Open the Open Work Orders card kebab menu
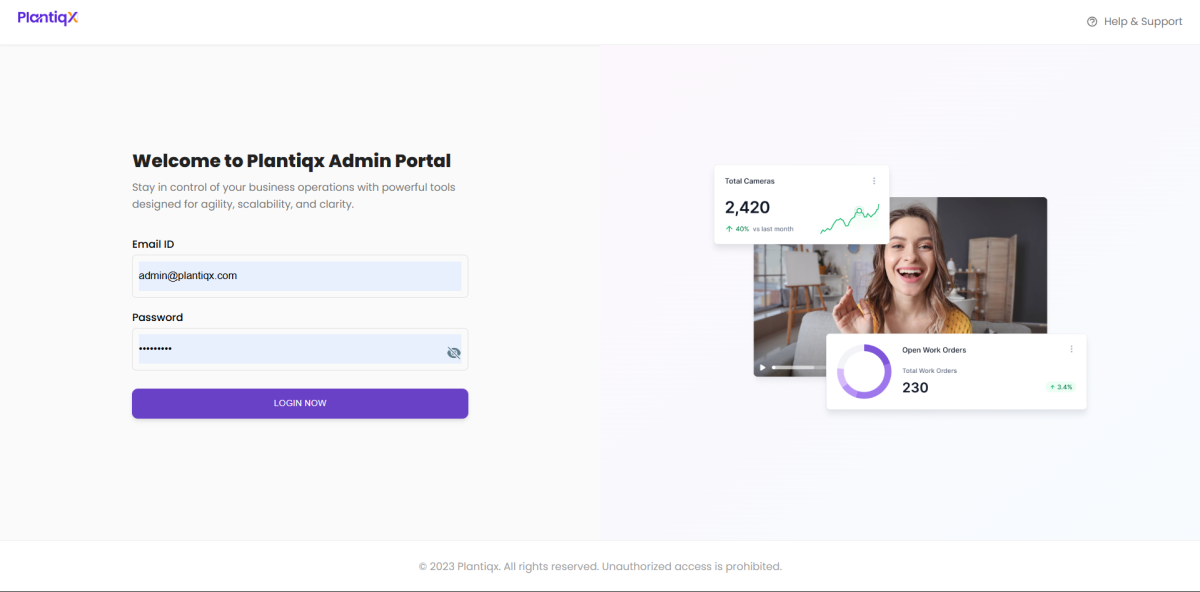Screen dimensions: 1200x592 1071,349
